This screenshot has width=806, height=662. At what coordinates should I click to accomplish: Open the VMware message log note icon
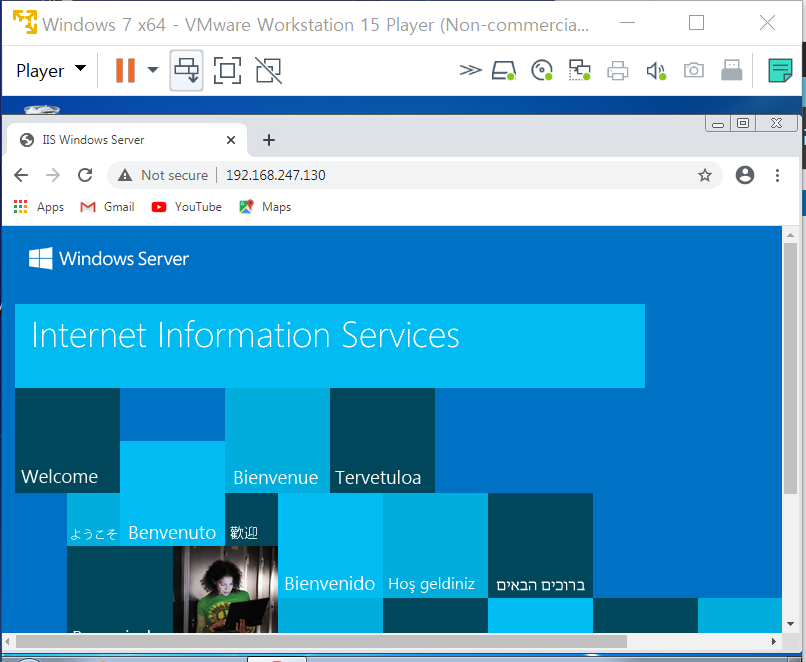tap(780, 70)
